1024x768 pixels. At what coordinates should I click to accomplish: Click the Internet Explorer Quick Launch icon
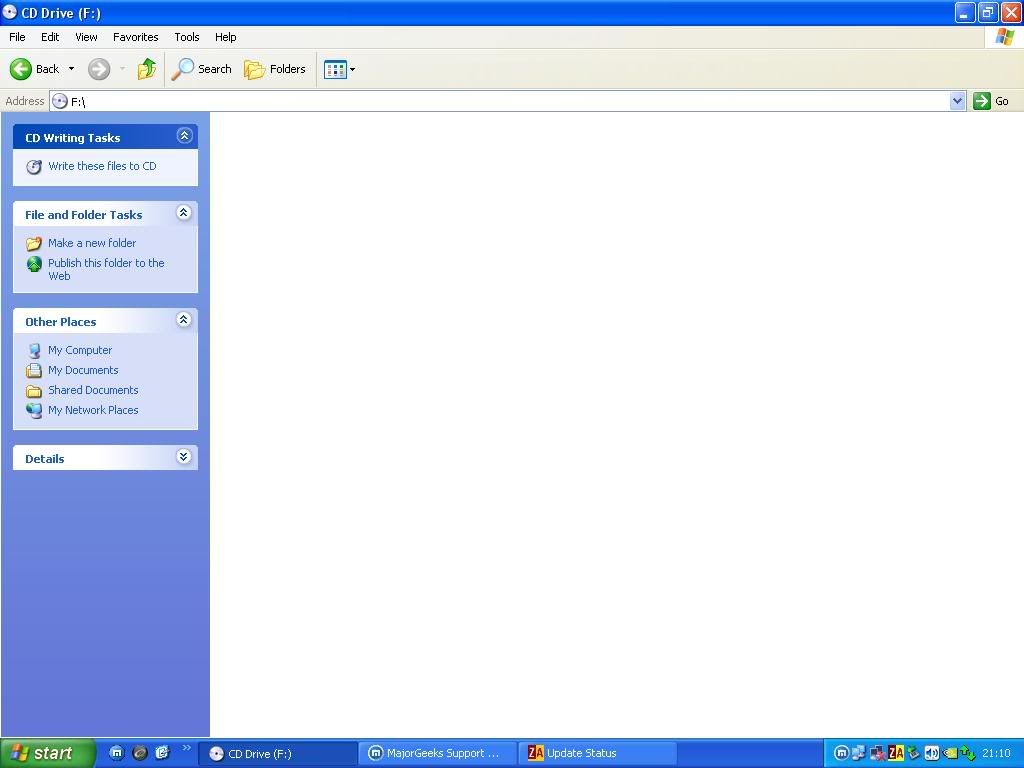pos(163,753)
